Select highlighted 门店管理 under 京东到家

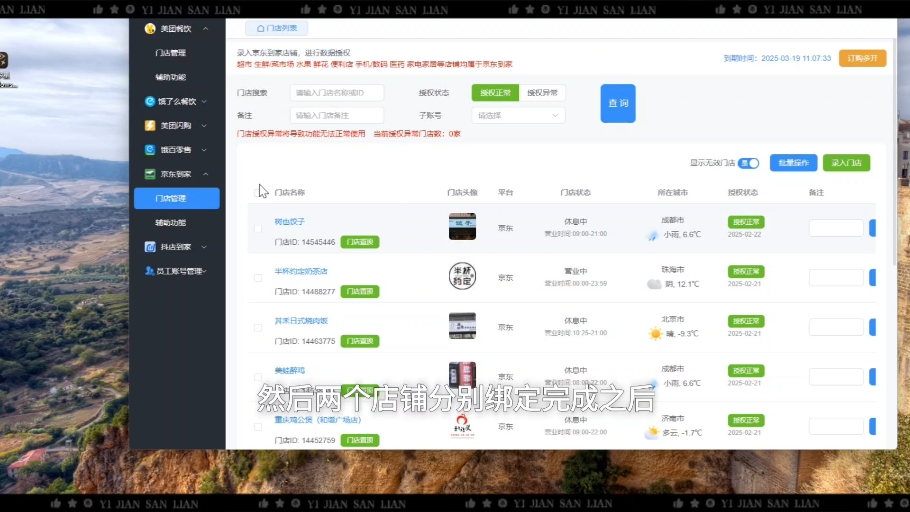click(x=177, y=198)
